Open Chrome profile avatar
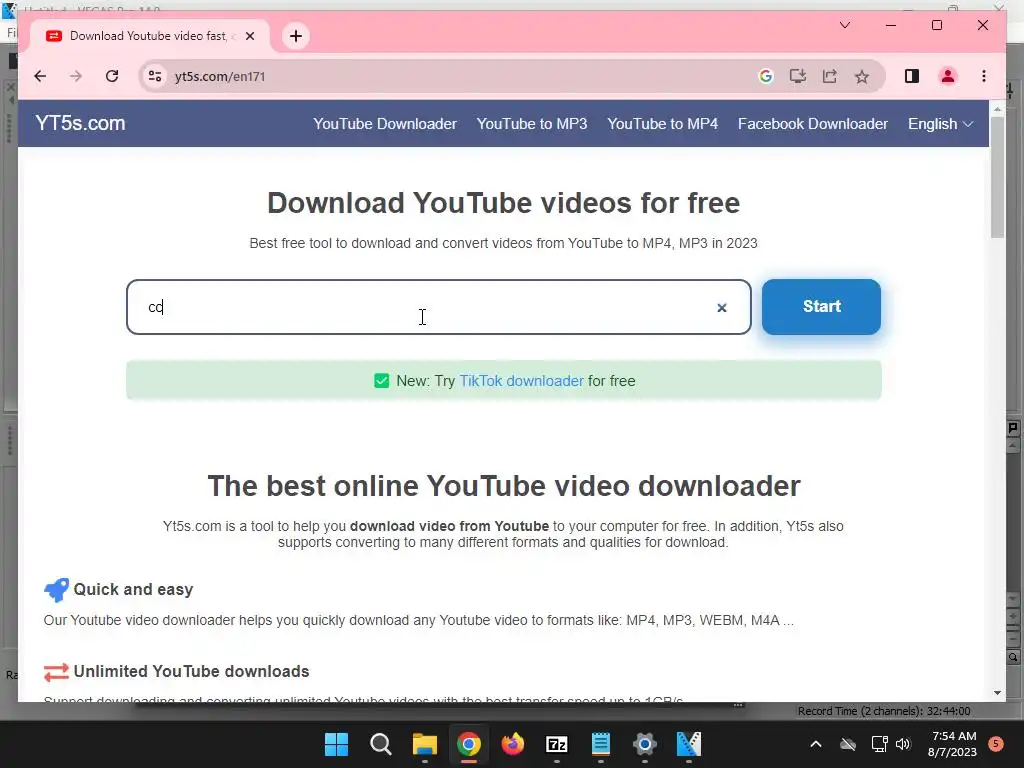This screenshot has height=768, width=1024. (x=948, y=76)
